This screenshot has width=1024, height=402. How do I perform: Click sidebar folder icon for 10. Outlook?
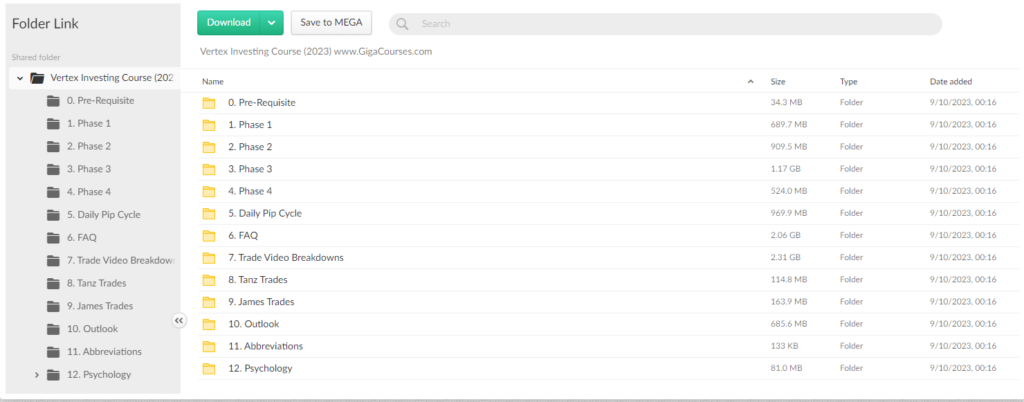click(53, 329)
